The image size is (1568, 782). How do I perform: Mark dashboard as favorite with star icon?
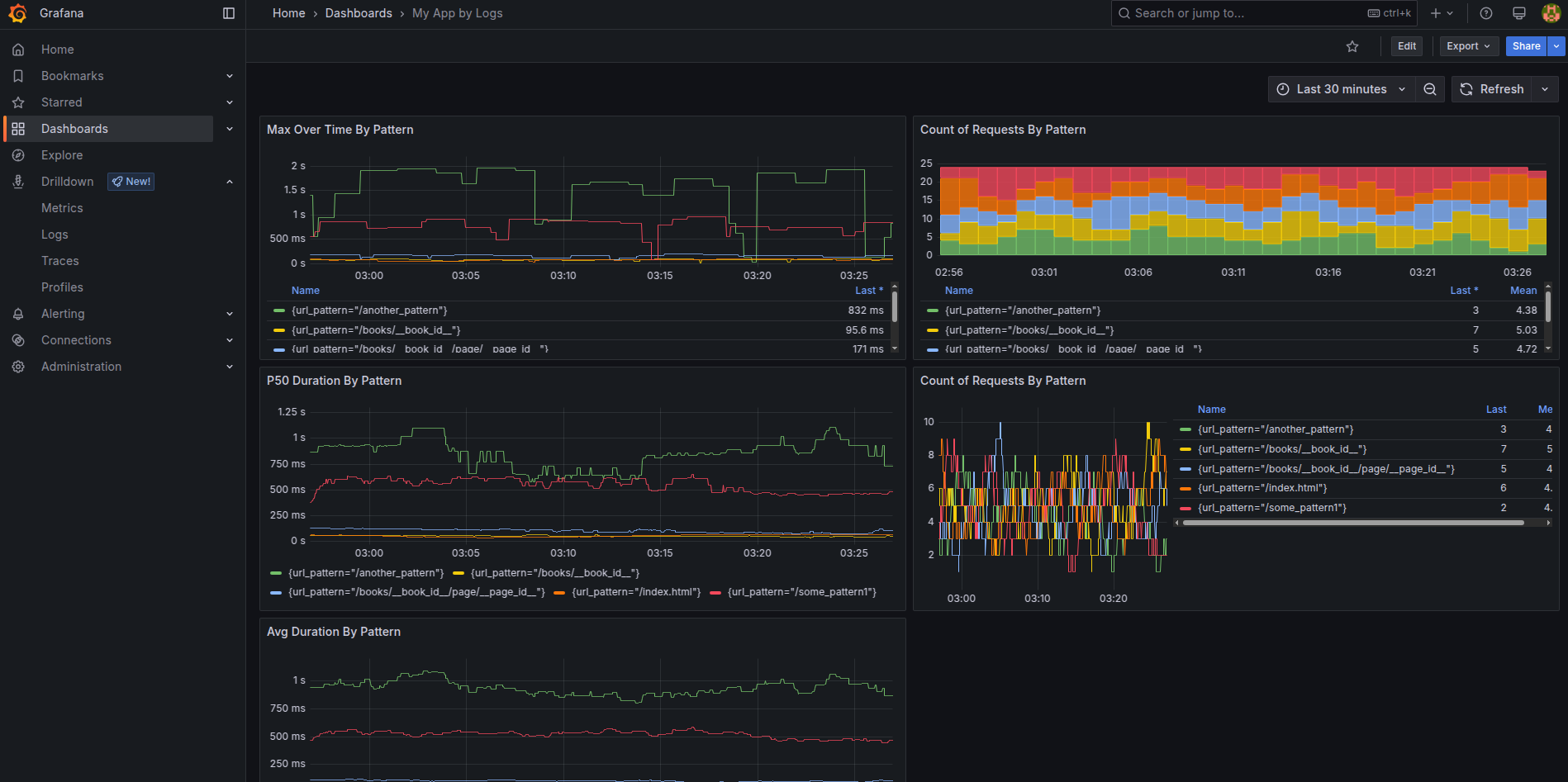tap(1352, 46)
